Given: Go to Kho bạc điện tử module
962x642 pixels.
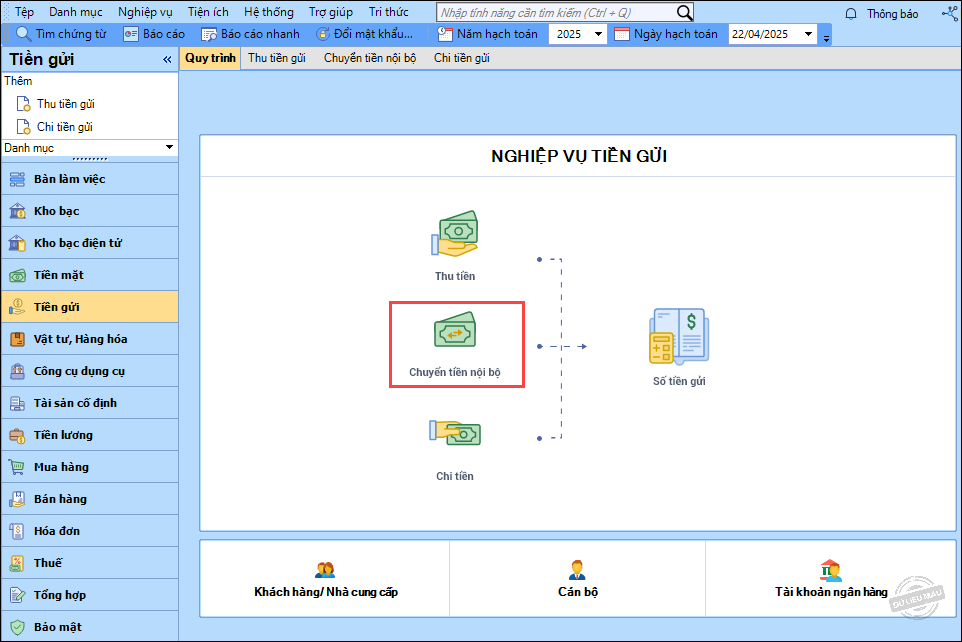Looking at the screenshot, I should click(90, 243).
